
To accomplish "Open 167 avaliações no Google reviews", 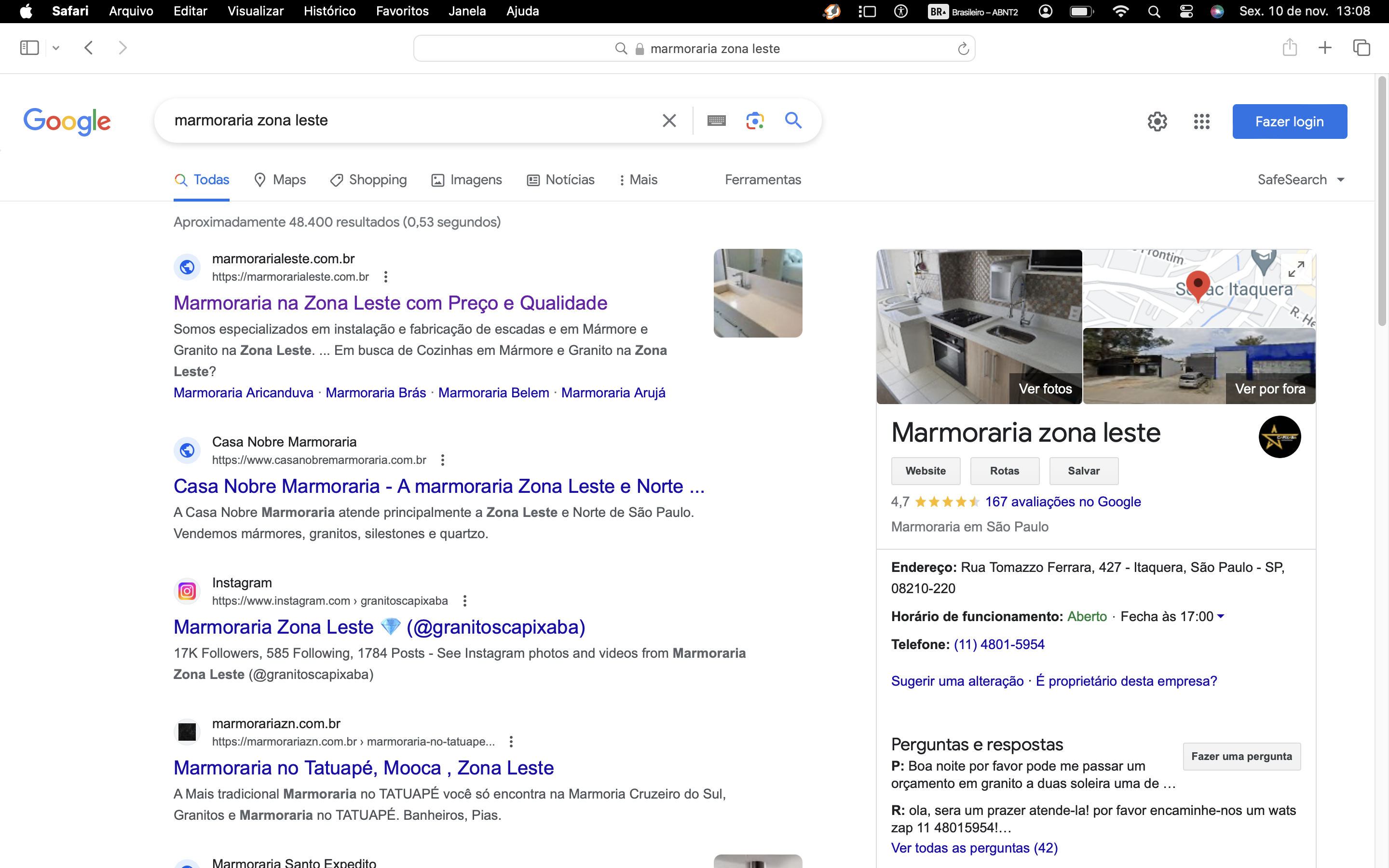I will [1063, 502].
